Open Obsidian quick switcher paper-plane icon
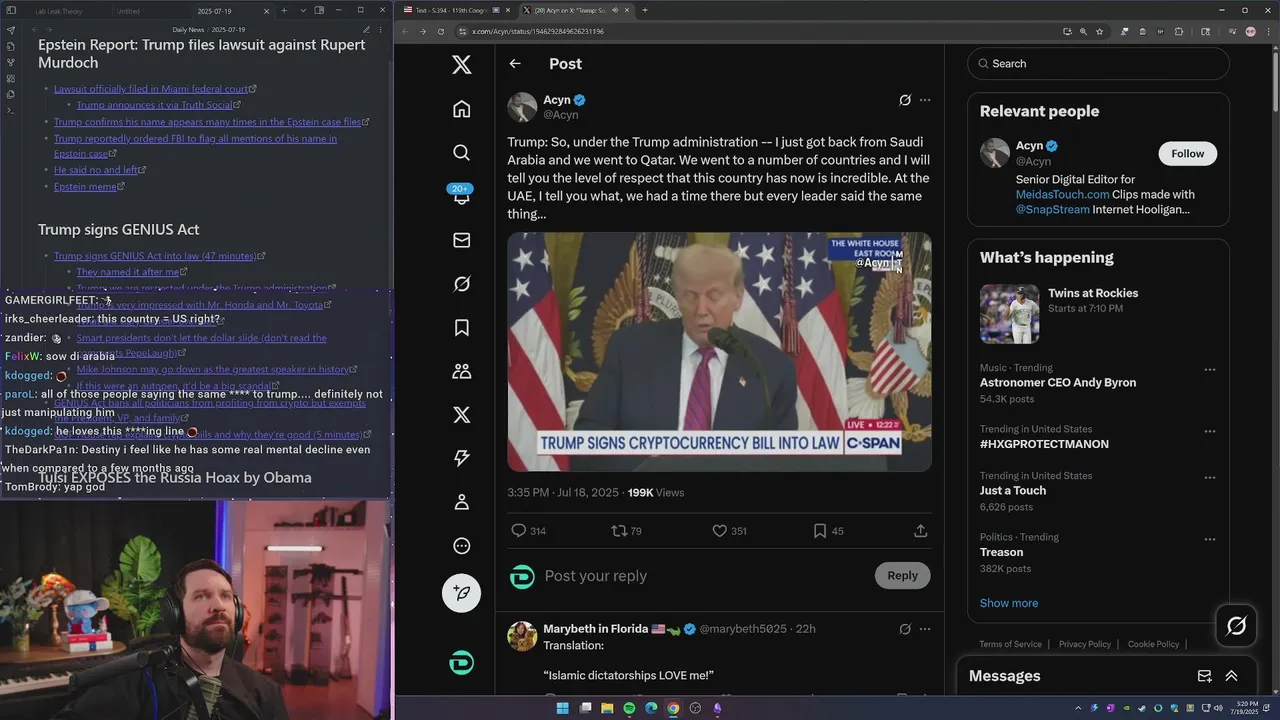1280x720 pixels. pos(10,30)
